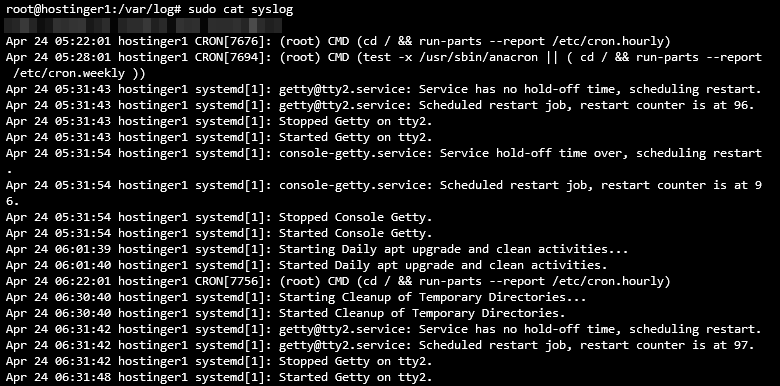This screenshot has height=386, width=780.
Task: Click 'Starting Daily apt upgrade' log line
Action: (x=317, y=249)
